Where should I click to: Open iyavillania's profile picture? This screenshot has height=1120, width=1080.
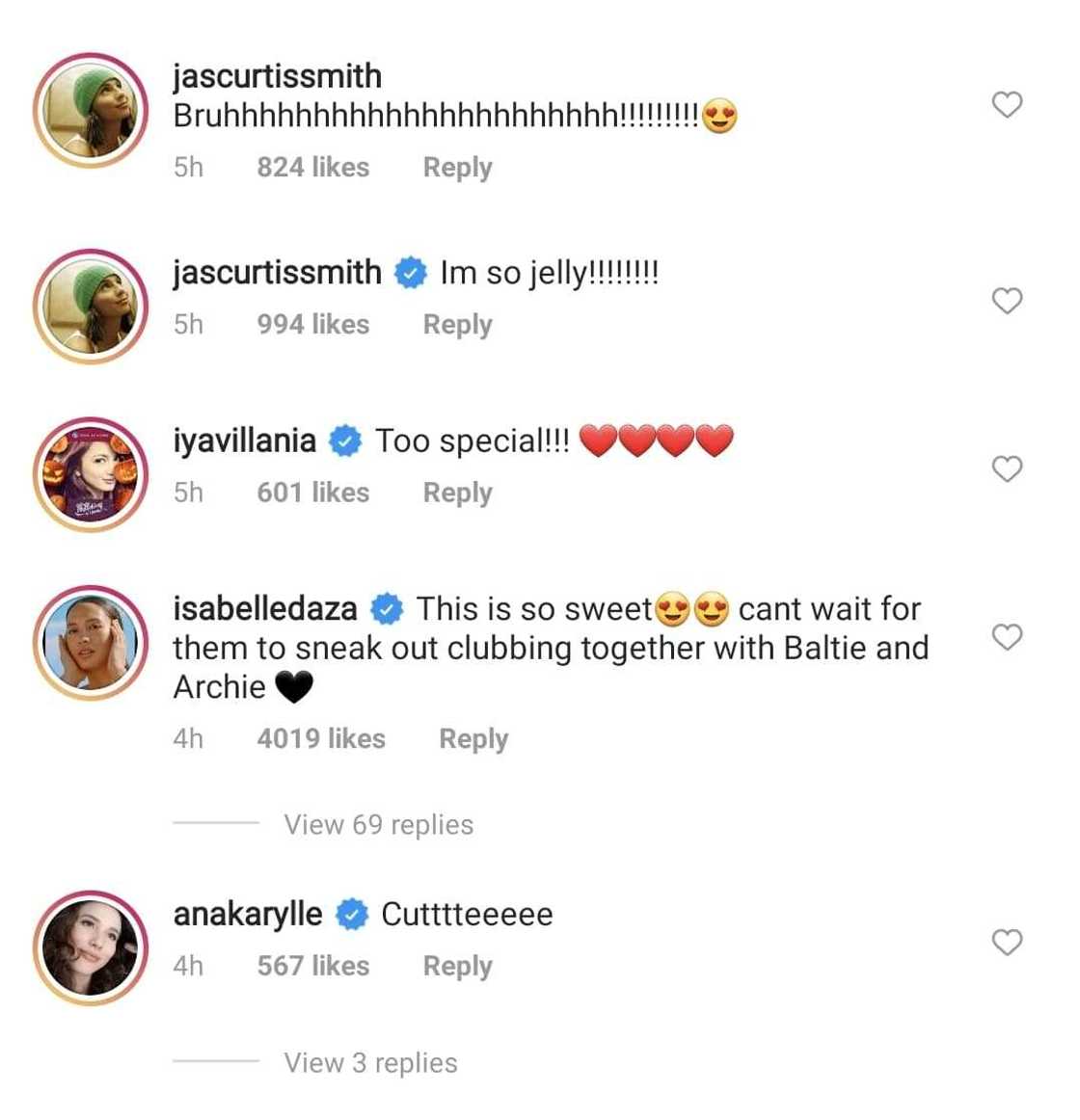pos(91,474)
